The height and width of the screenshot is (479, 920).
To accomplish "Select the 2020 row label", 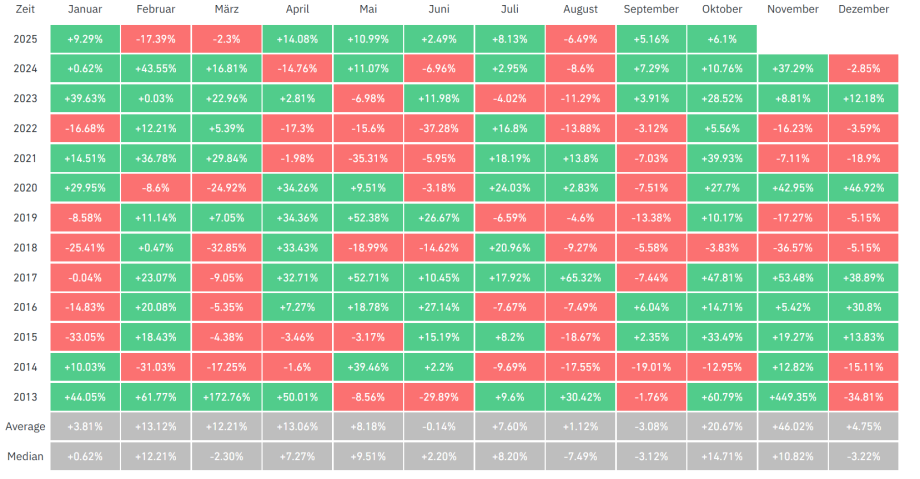I will [x=25, y=187].
